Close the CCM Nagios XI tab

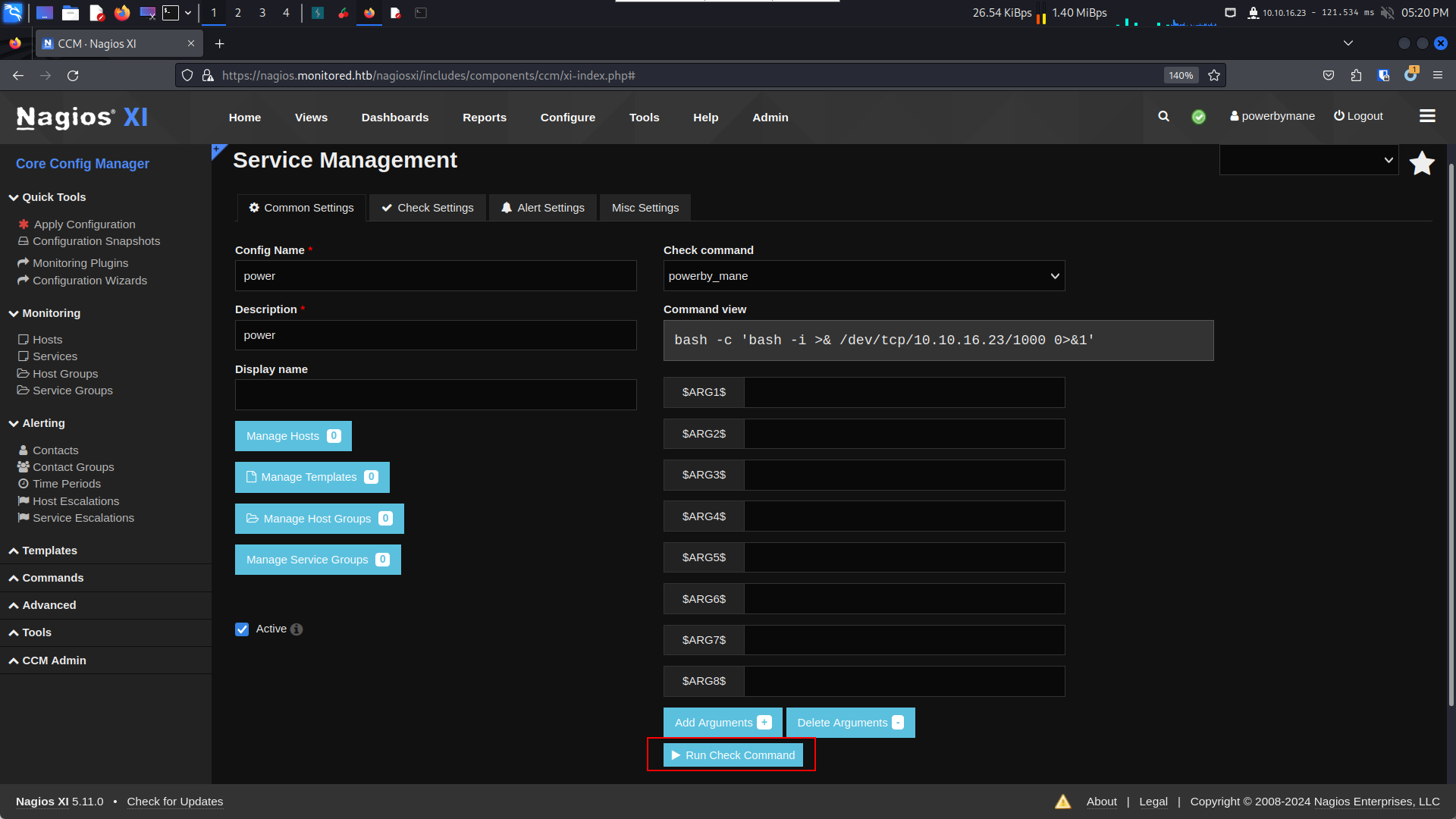pyautogui.click(x=191, y=43)
